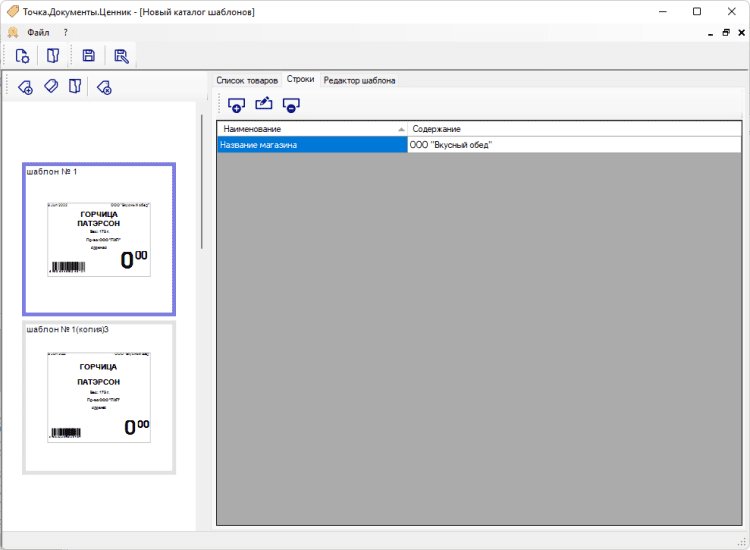Minimize the main application window

[x=662, y=11]
